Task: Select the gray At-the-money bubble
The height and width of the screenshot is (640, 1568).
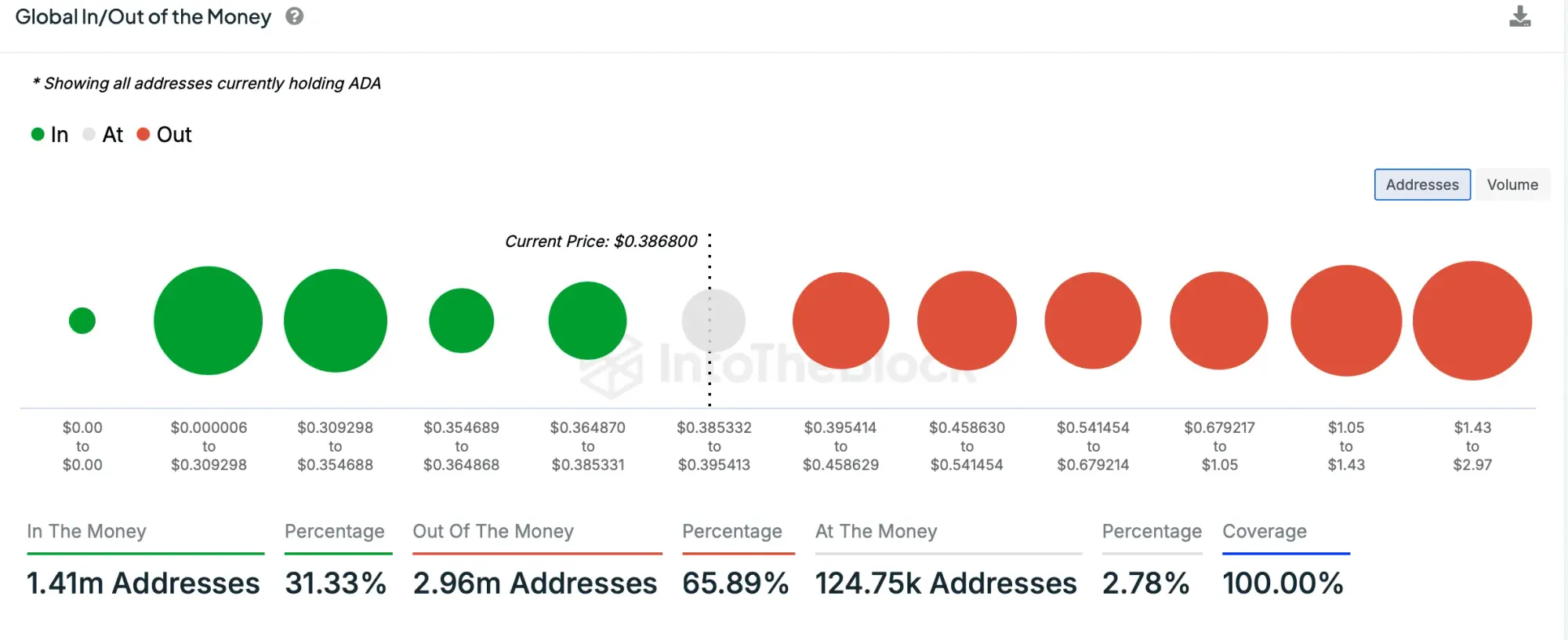Action: pos(713,321)
